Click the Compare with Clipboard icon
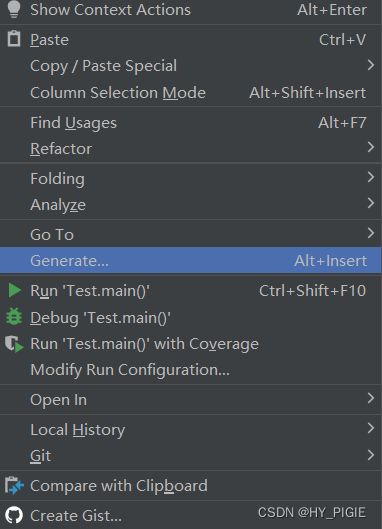The width and height of the screenshot is (382, 529). pos(15,485)
